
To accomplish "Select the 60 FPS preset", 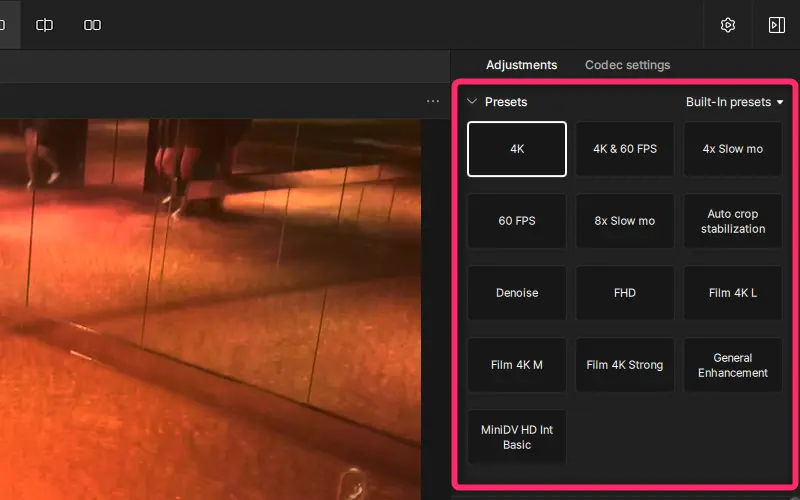I will [x=517, y=221].
